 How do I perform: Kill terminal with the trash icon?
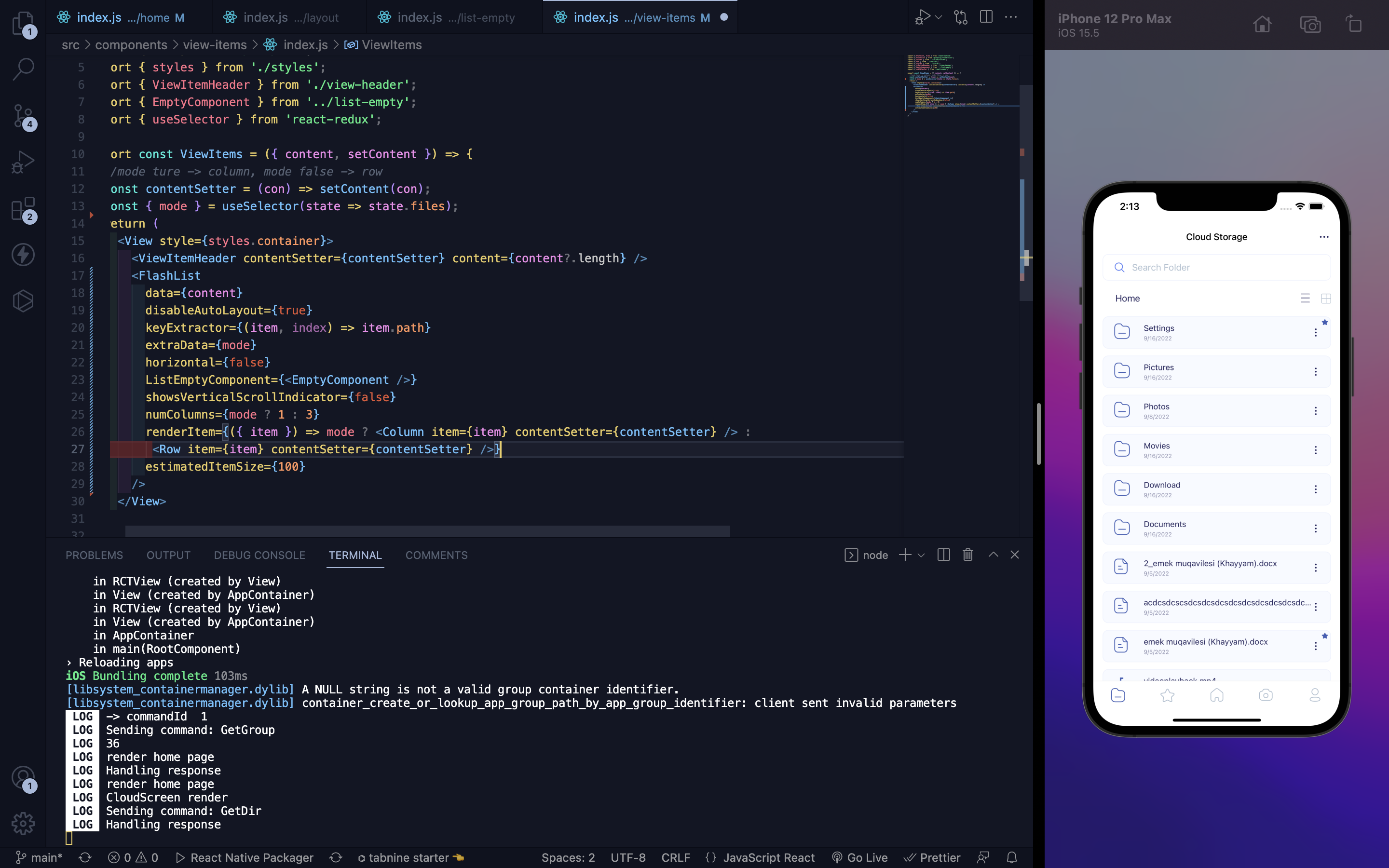pos(967,555)
